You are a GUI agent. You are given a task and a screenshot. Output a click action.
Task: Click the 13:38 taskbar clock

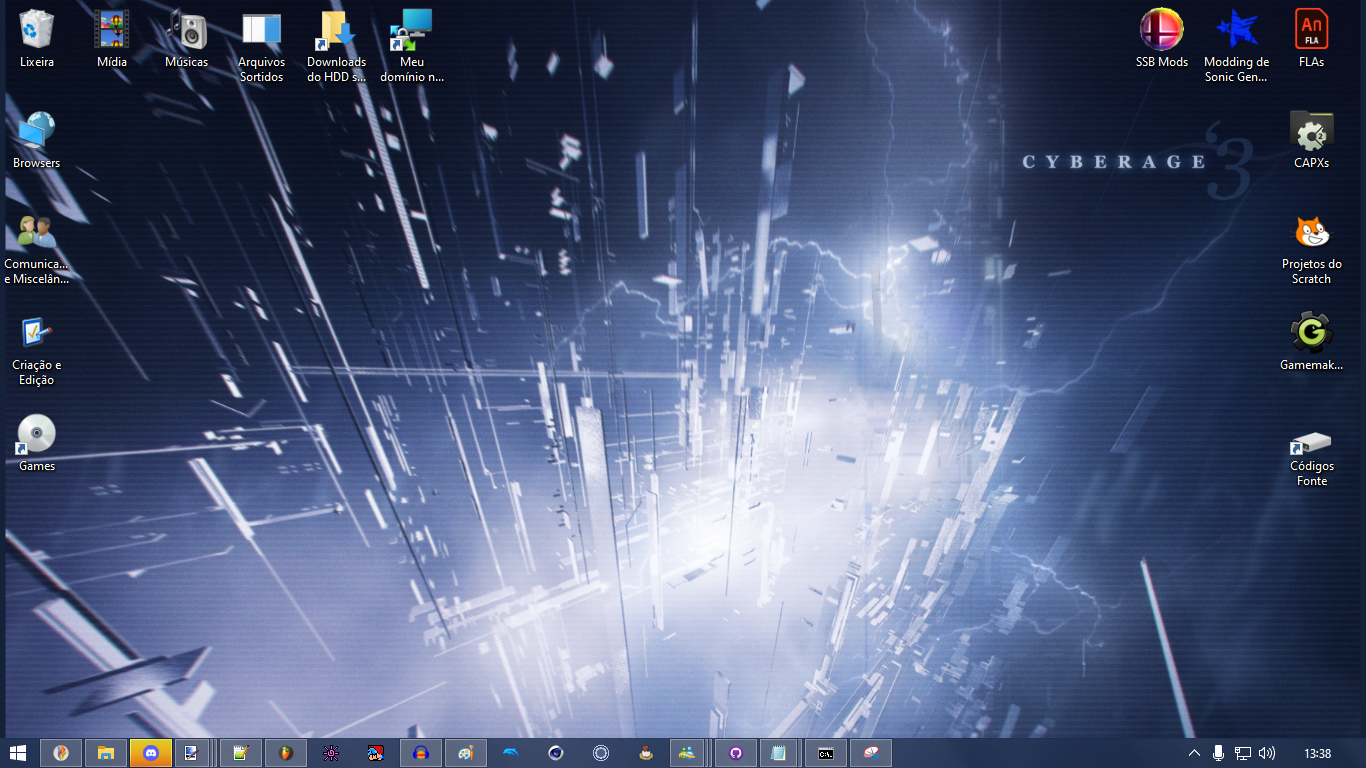(1318, 753)
